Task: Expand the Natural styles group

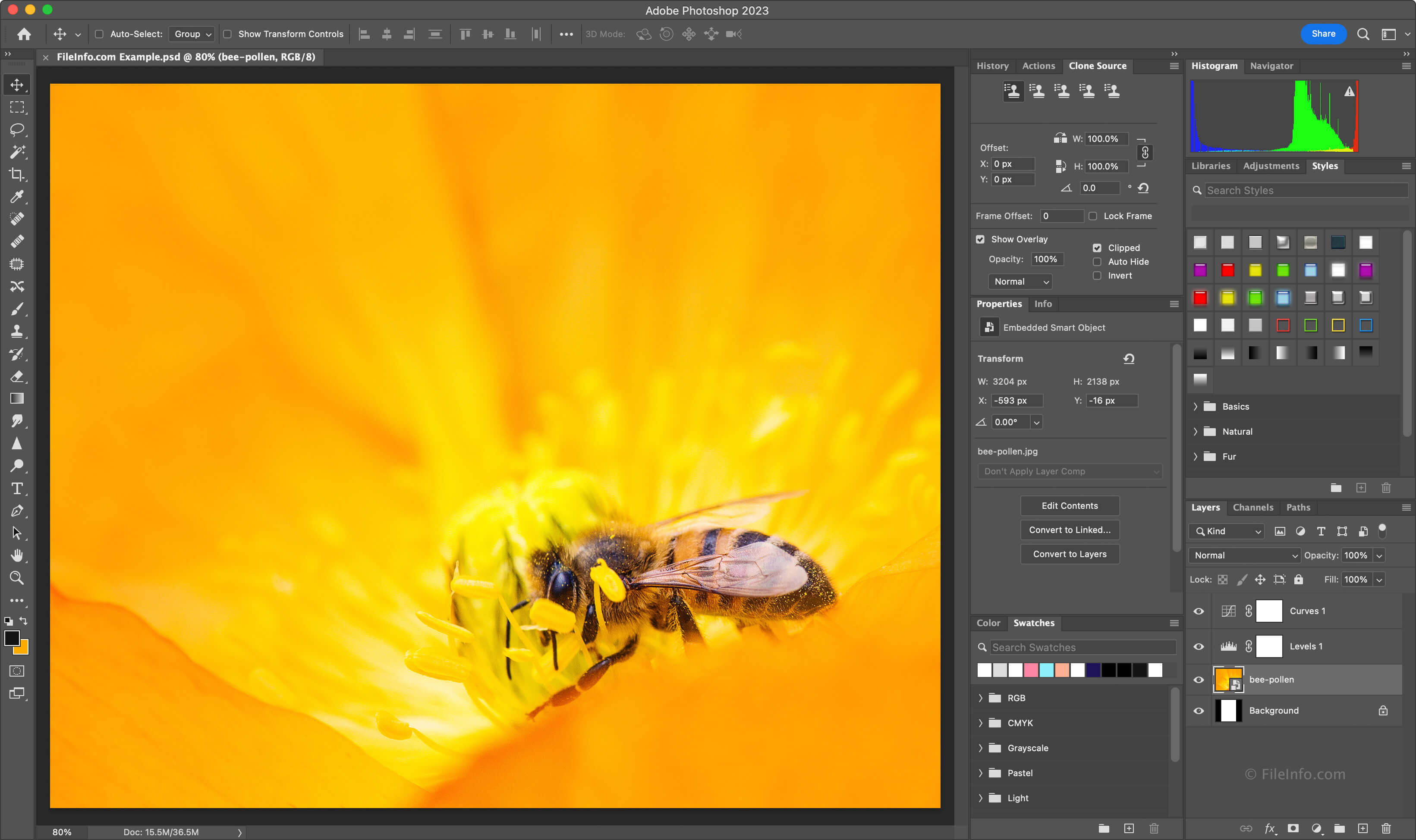Action: 1196,431
